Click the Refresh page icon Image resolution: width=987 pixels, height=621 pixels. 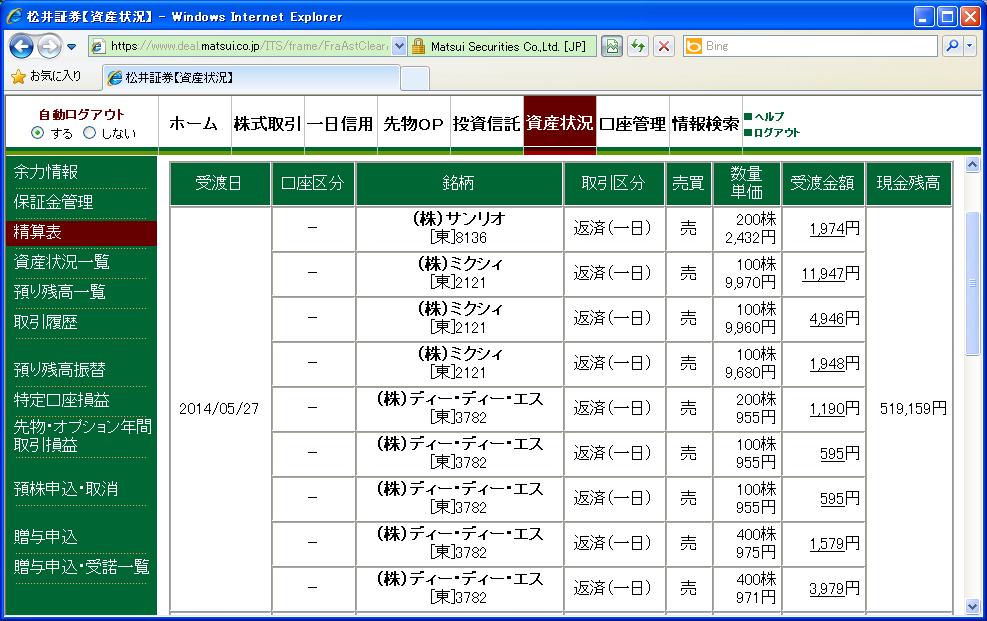coord(637,46)
